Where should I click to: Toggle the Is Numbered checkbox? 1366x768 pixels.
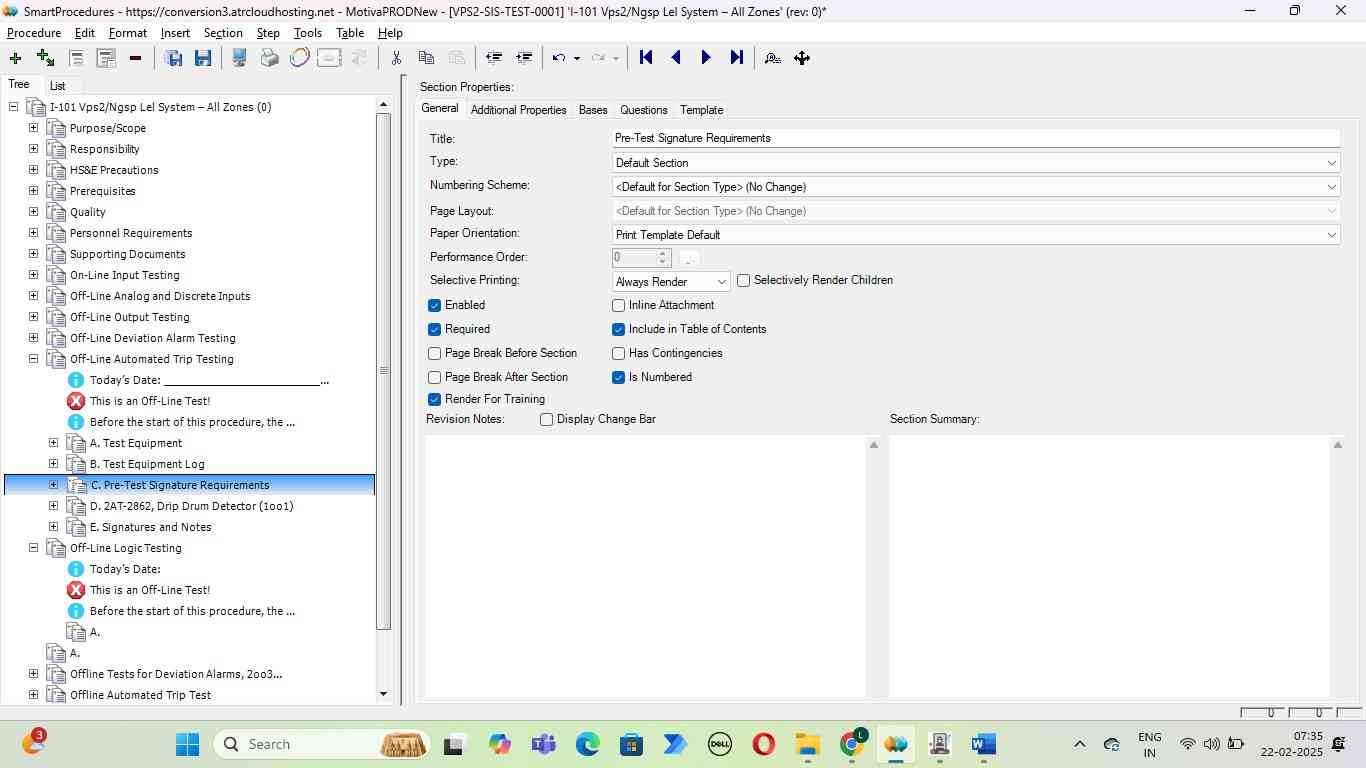619,377
